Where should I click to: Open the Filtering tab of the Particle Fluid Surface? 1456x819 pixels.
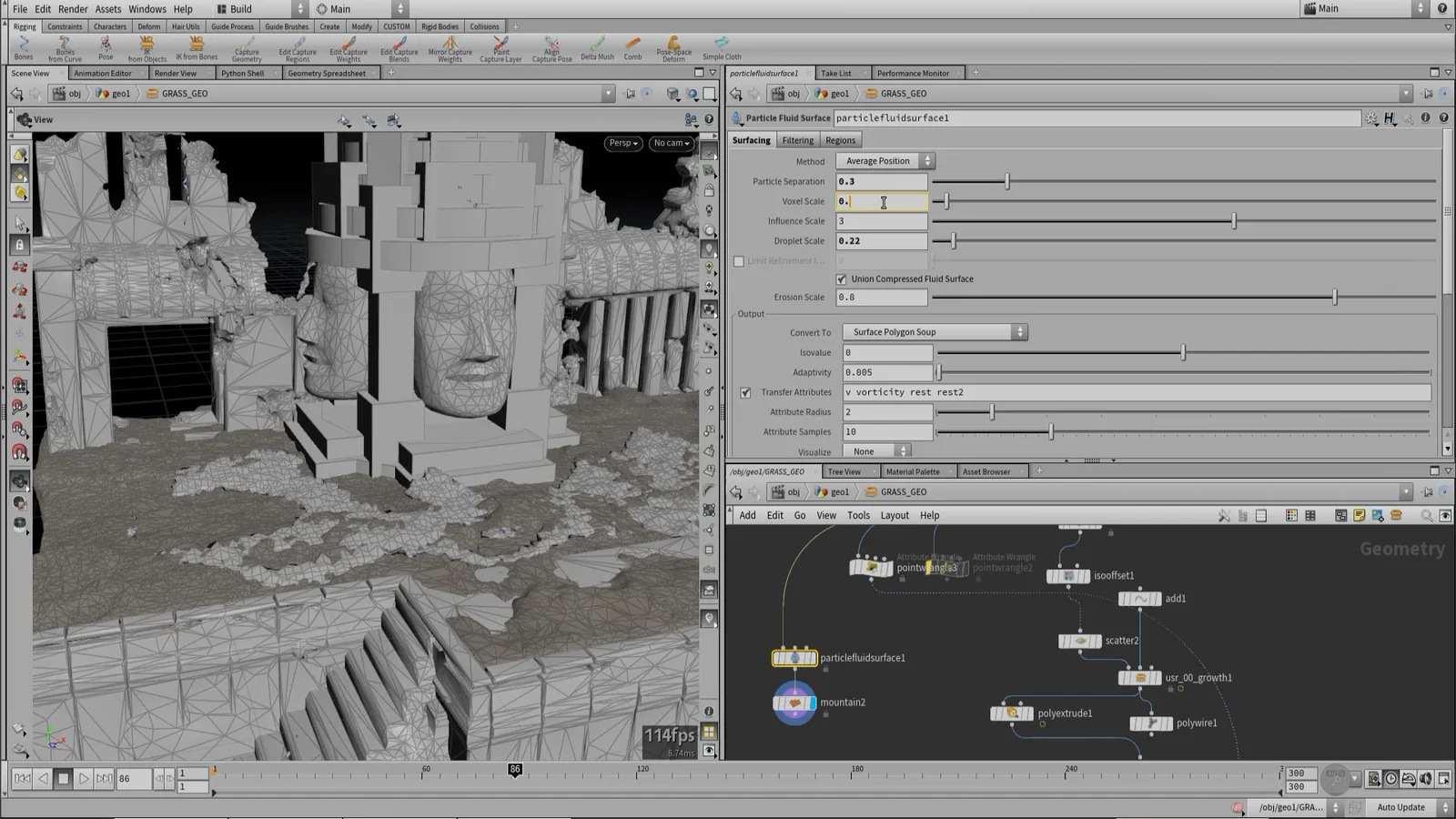[797, 139]
